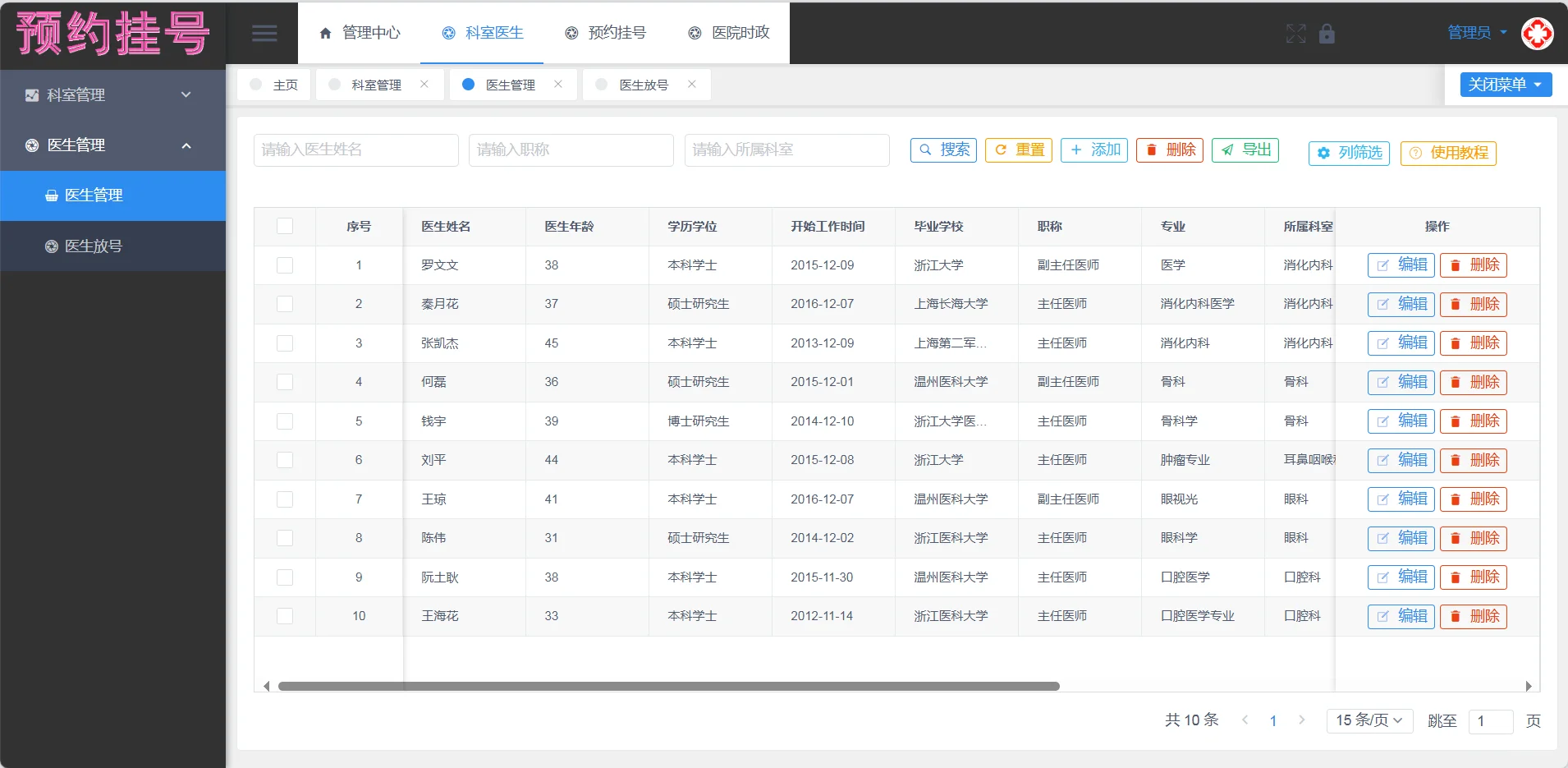This screenshot has width=1568, height=768.
Task: Click the lock screen icon in the header
Action: pyautogui.click(x=1327, y=34)
